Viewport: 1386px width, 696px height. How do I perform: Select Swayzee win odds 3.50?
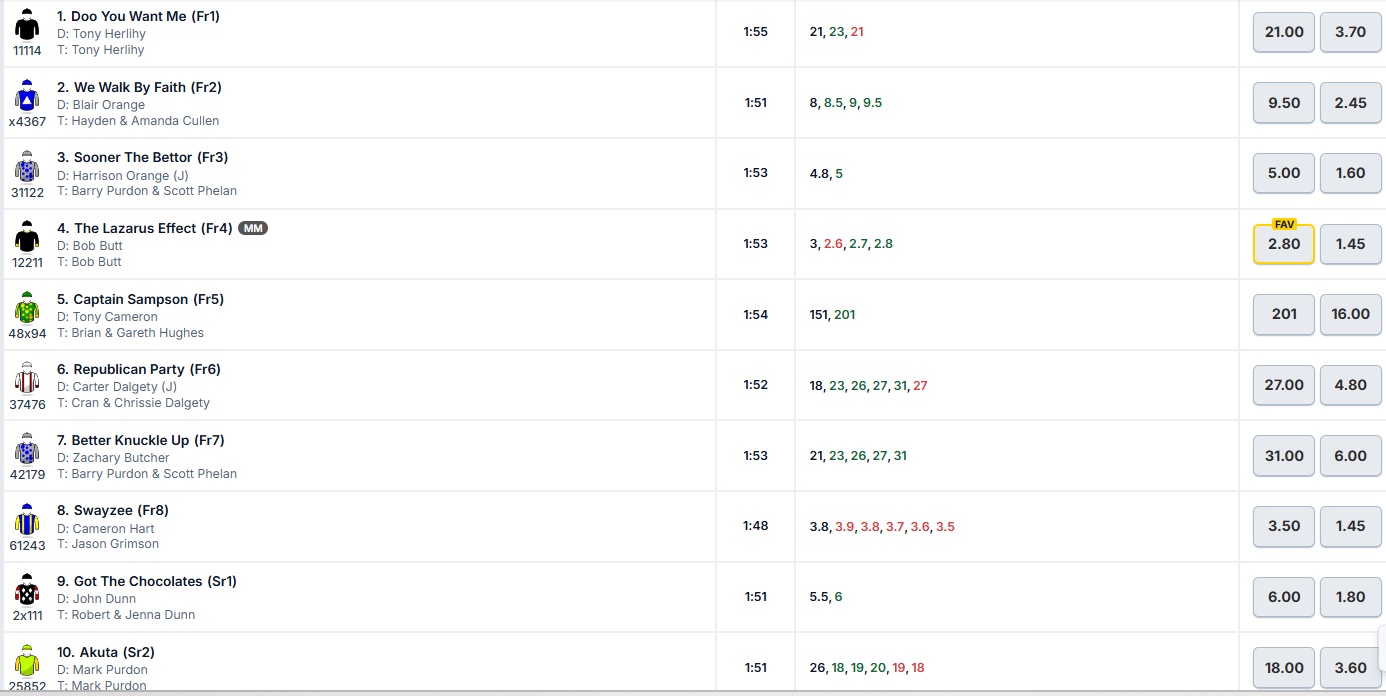1283,526
